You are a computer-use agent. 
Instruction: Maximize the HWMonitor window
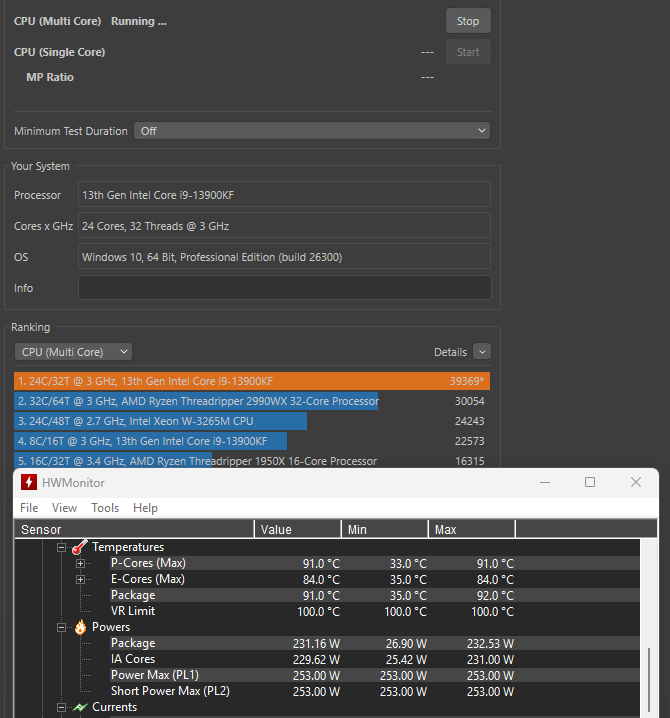point(590,482)
